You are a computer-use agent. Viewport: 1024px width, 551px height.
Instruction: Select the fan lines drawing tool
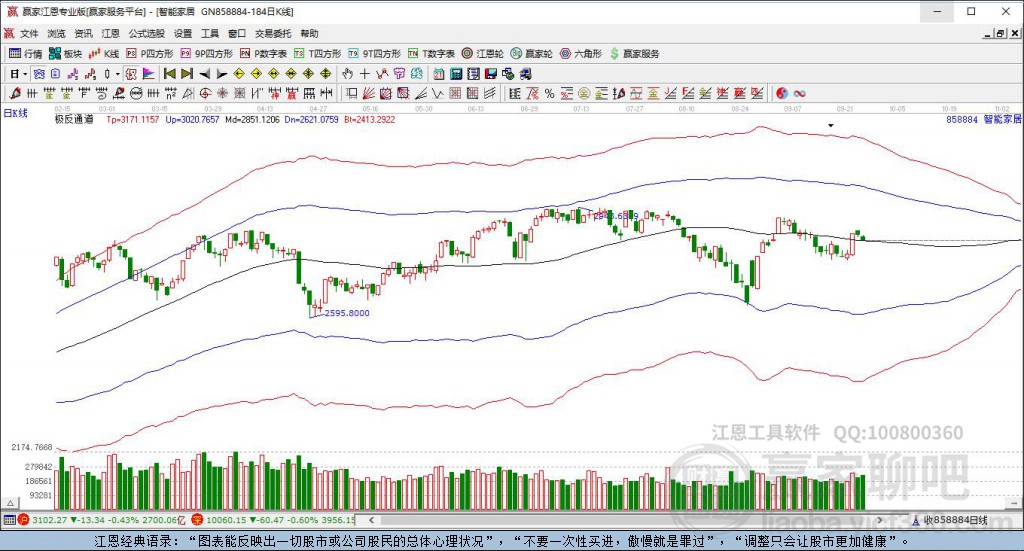369,93
